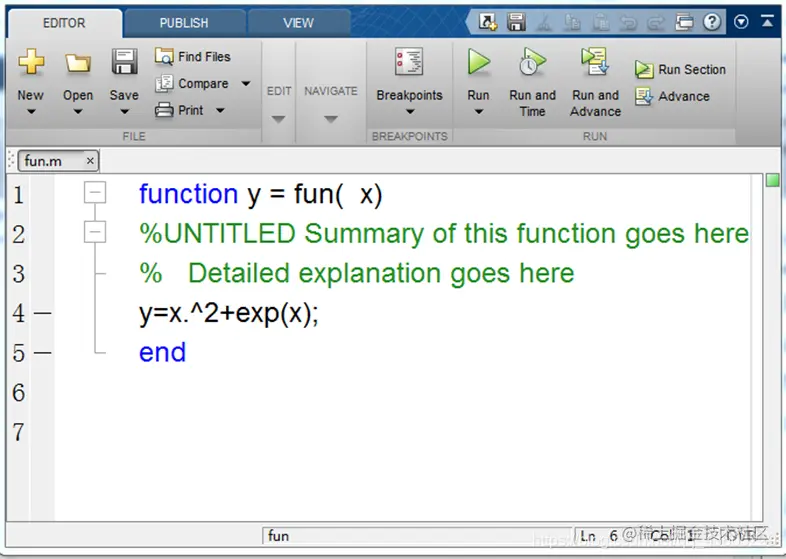Click the Find Files label
This screenshot has height=559, width=786.
pyautogui.click(x=204, y=57)
